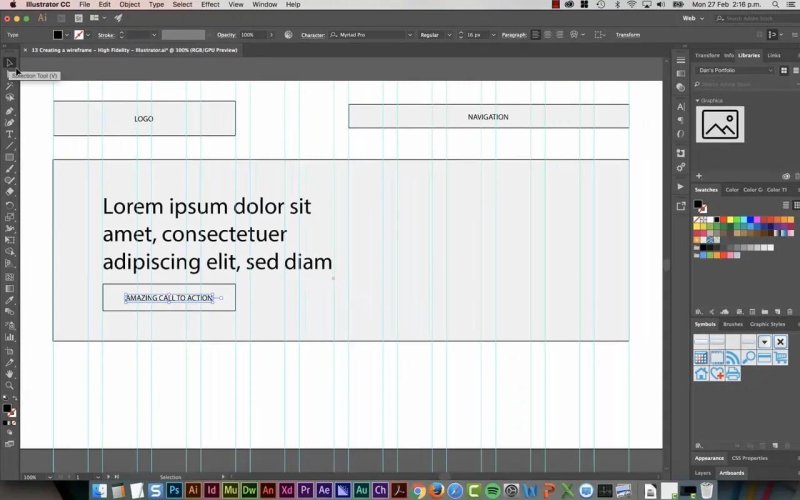Click the heart with plus symbol
800x500 pixels.
pyautogui.click(x=717, y=373)
